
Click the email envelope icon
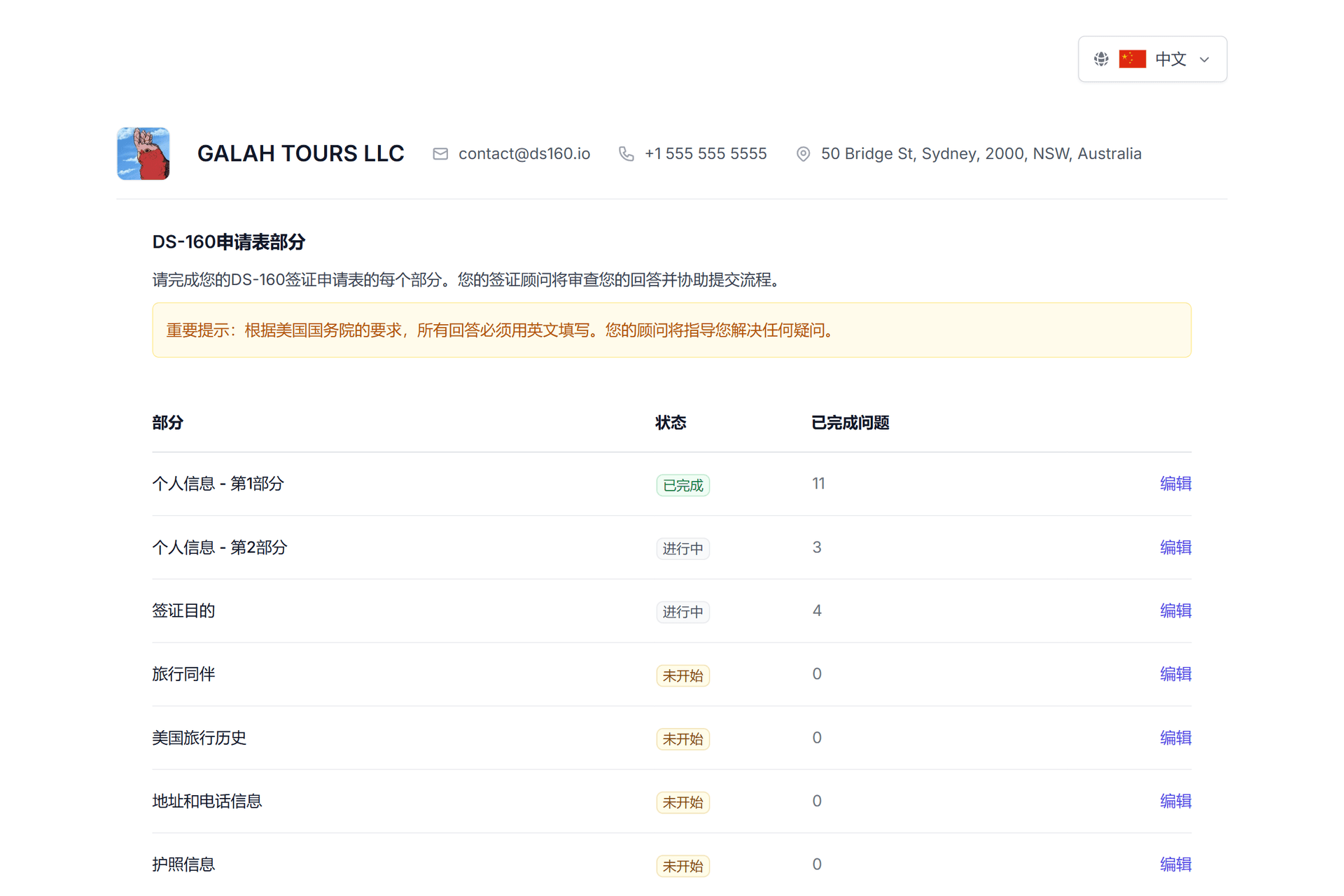click(x=440, y=153)
